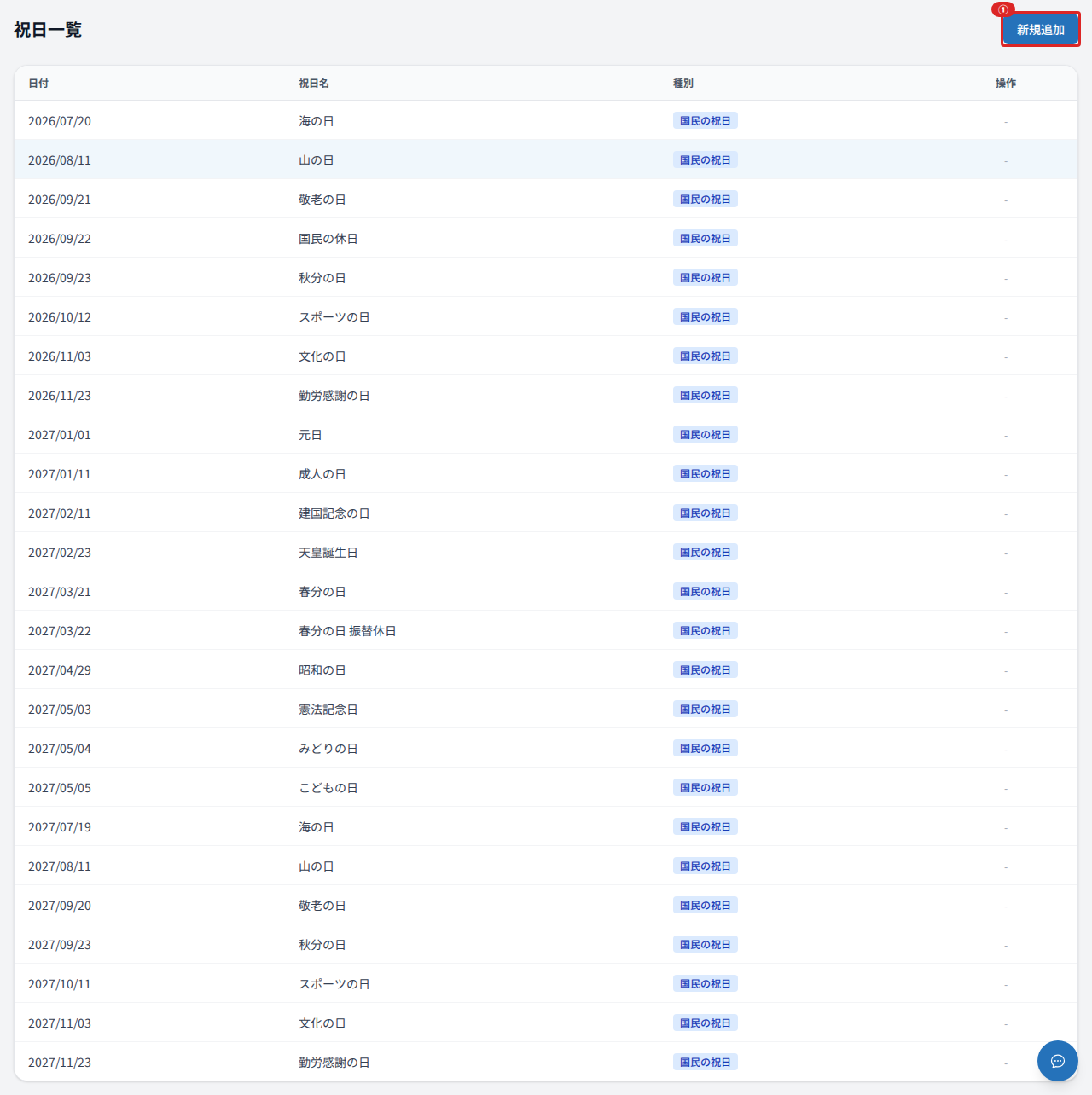Select 秋分の日 in the 2027/09/23 row
The height and width of the screenshot is (1095, 1092).
coord(322,945)
